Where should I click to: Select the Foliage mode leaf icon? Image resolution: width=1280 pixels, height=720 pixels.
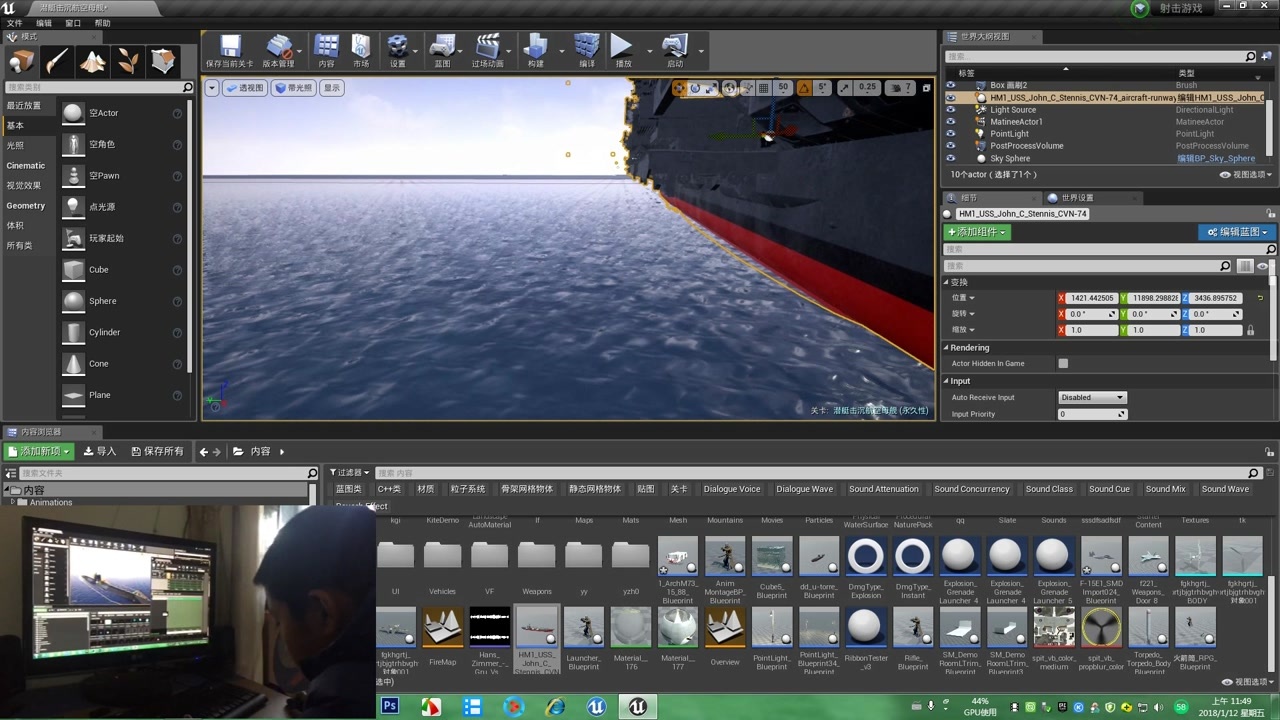point(128,62)
